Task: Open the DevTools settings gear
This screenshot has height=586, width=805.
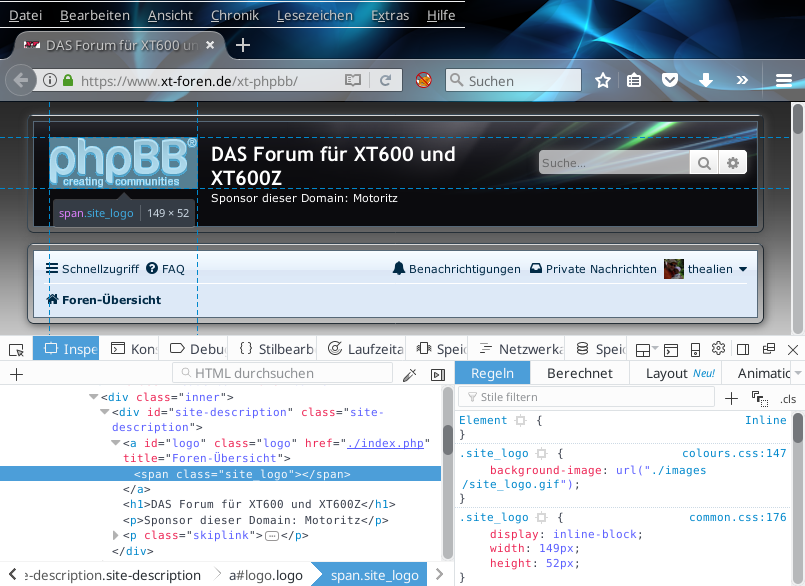Action: tap(718, 349)
